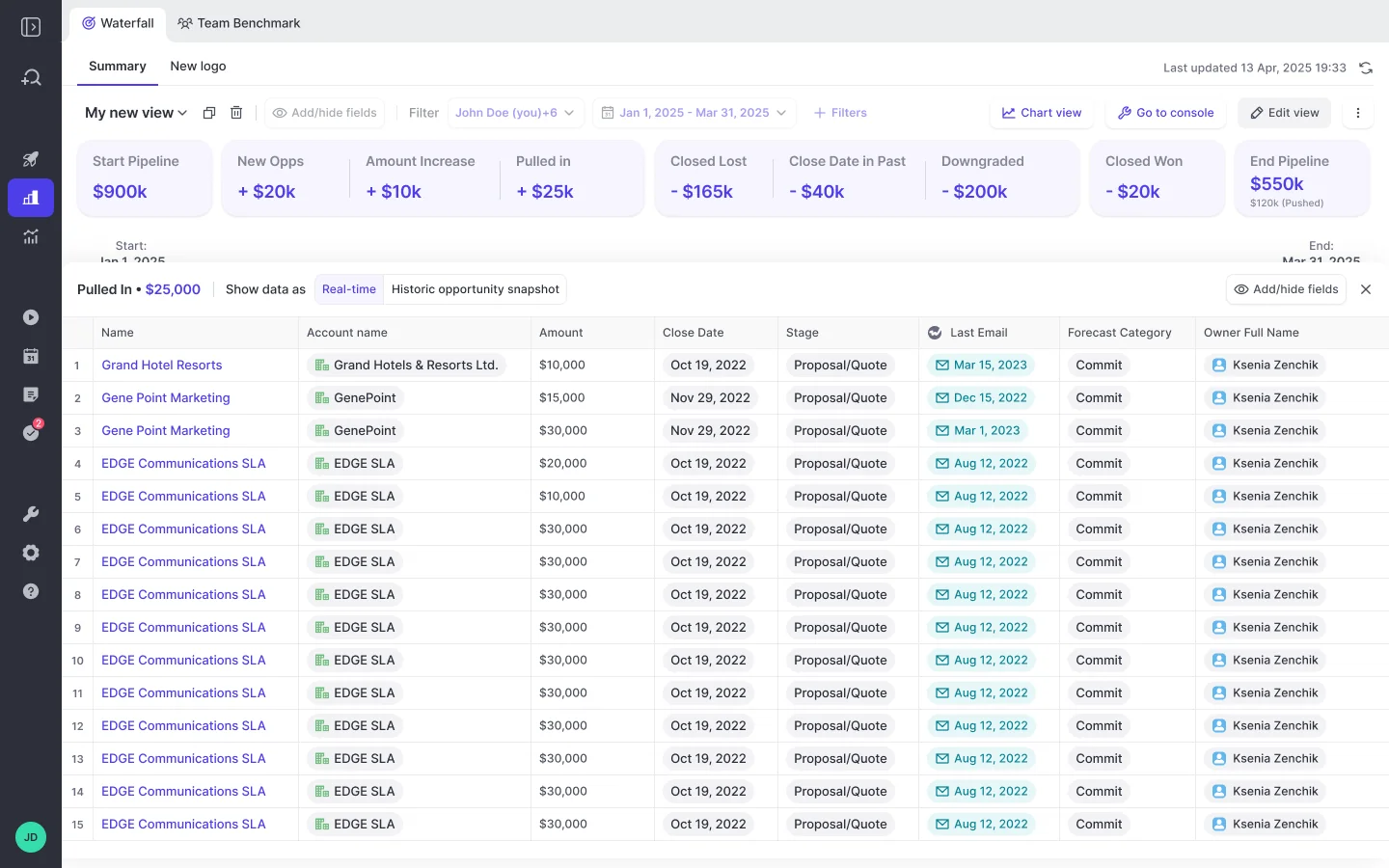
Task: Duplicate the view with the copy icon
Action: click(209, 113)
